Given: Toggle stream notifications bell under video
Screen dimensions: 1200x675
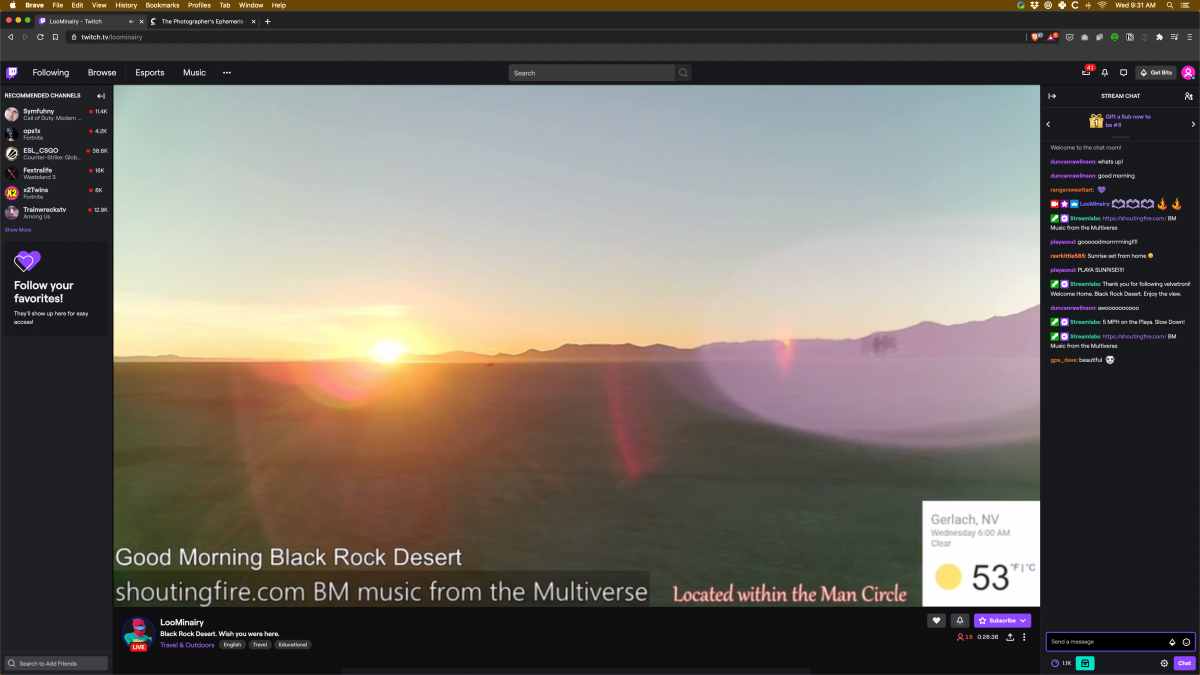Looking at the screenshot, I should click(960, 620).
